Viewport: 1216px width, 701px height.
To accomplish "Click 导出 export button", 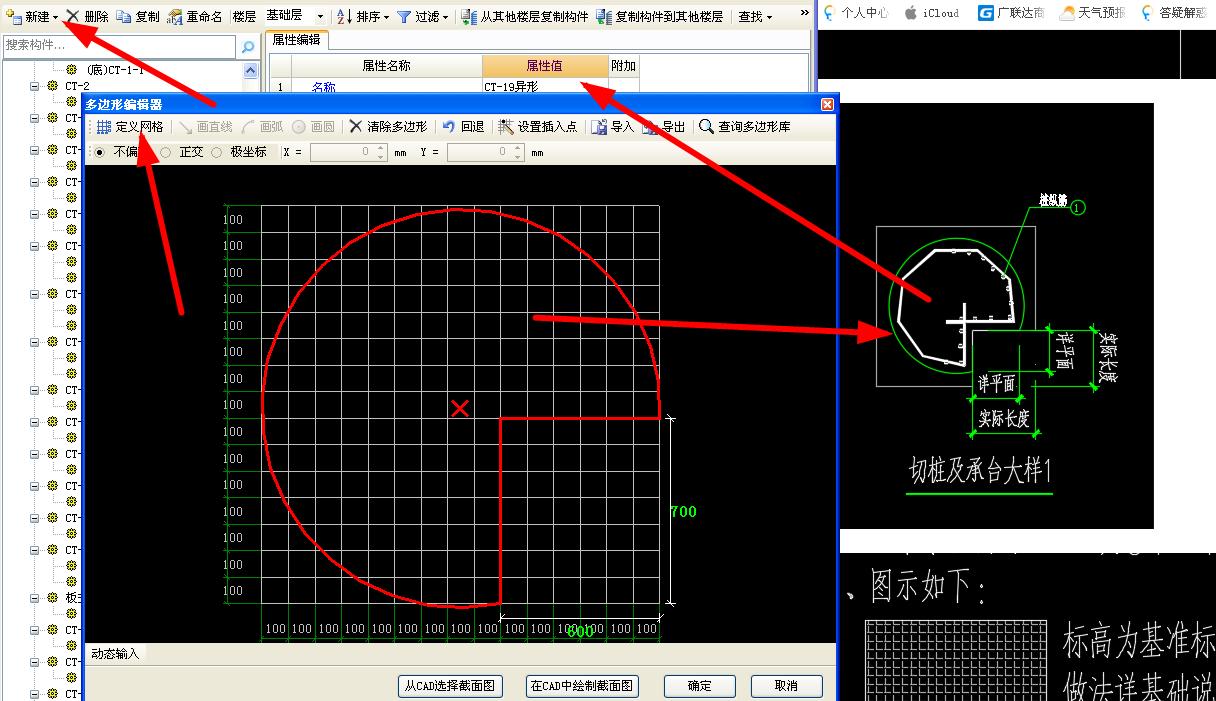I will pyautogui.click(x=664, y=127).
